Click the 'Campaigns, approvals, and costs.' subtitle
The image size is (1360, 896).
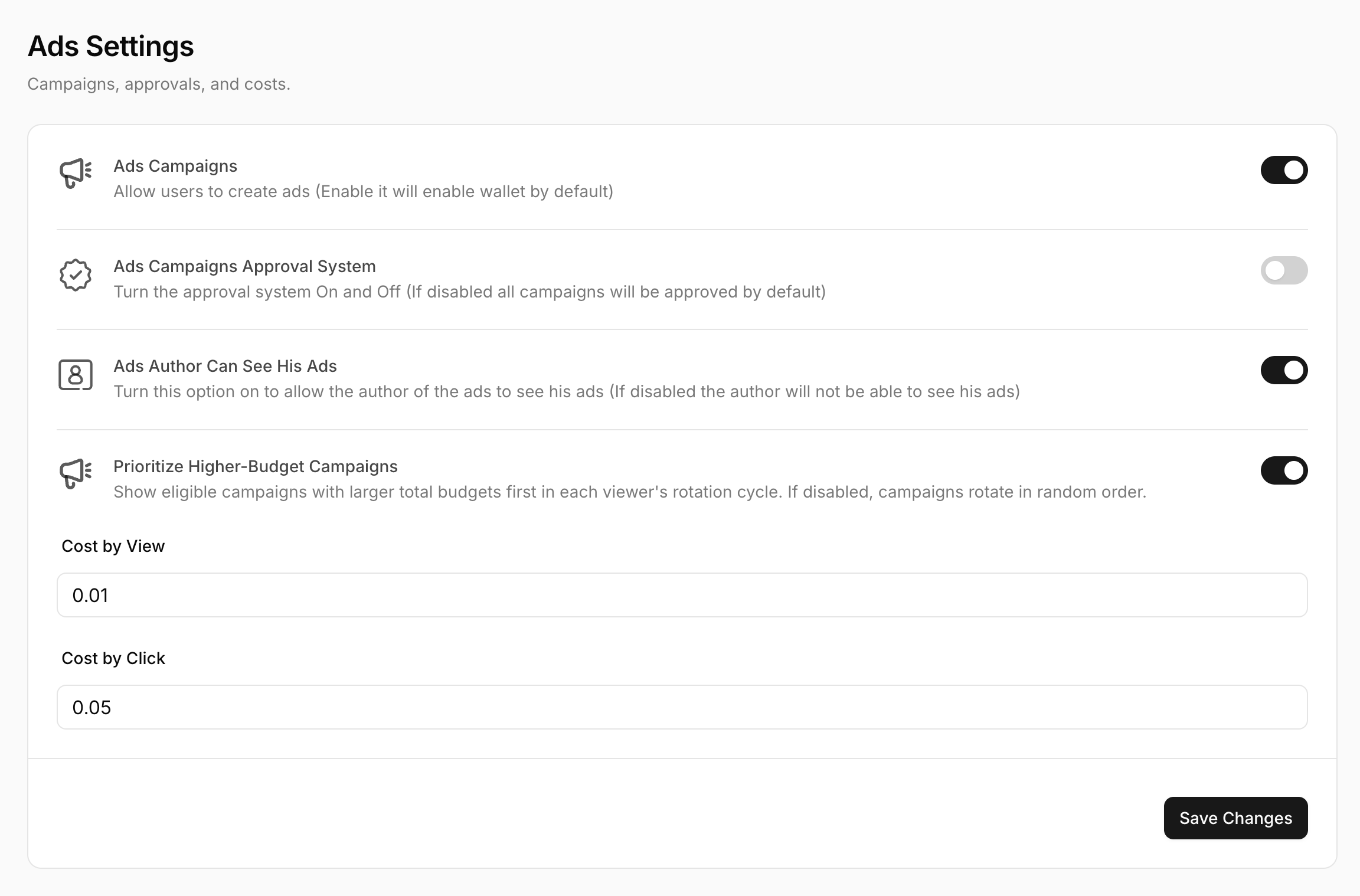coord(159,84)
